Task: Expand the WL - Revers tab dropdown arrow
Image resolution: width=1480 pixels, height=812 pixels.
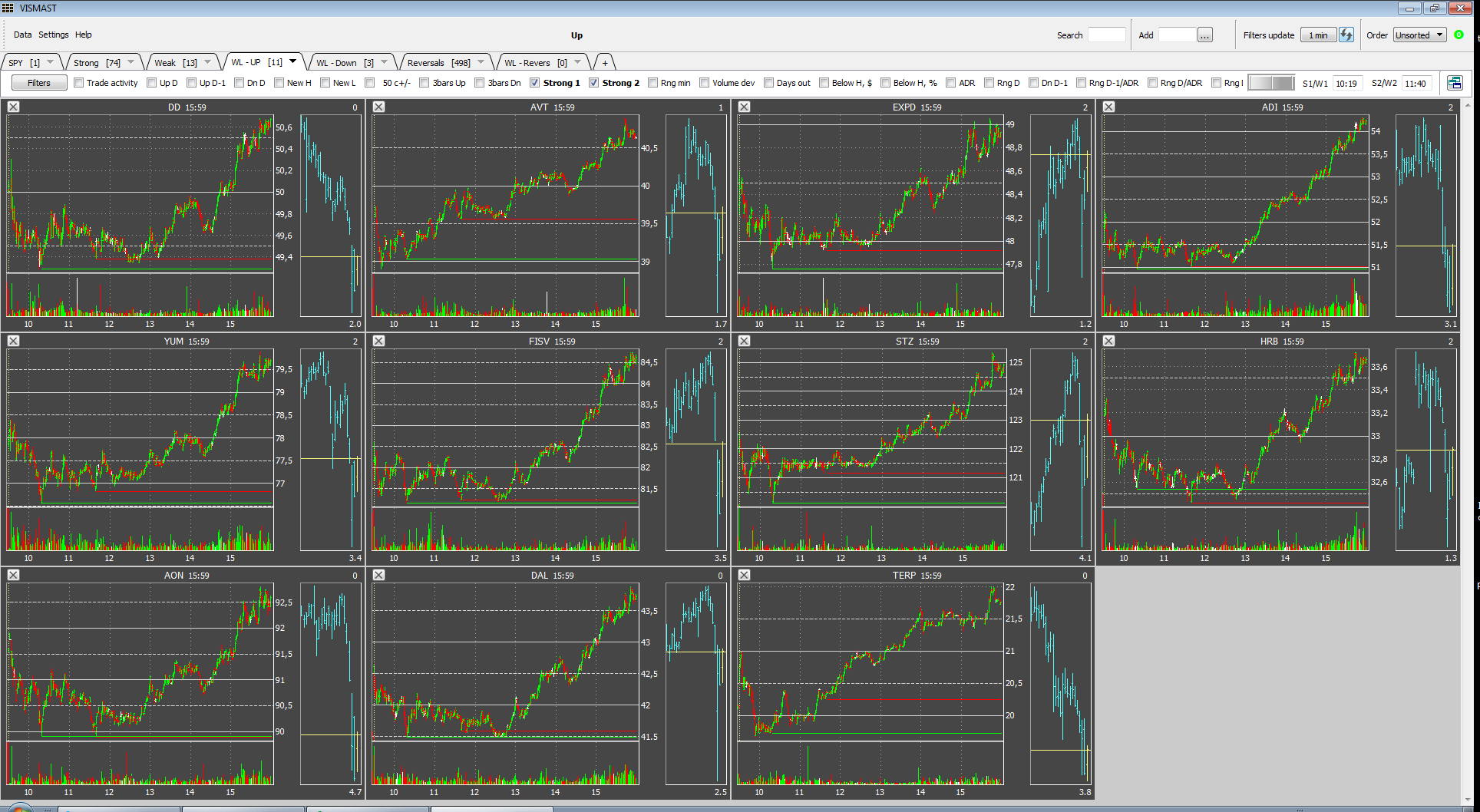Action: tap(578, 62)
